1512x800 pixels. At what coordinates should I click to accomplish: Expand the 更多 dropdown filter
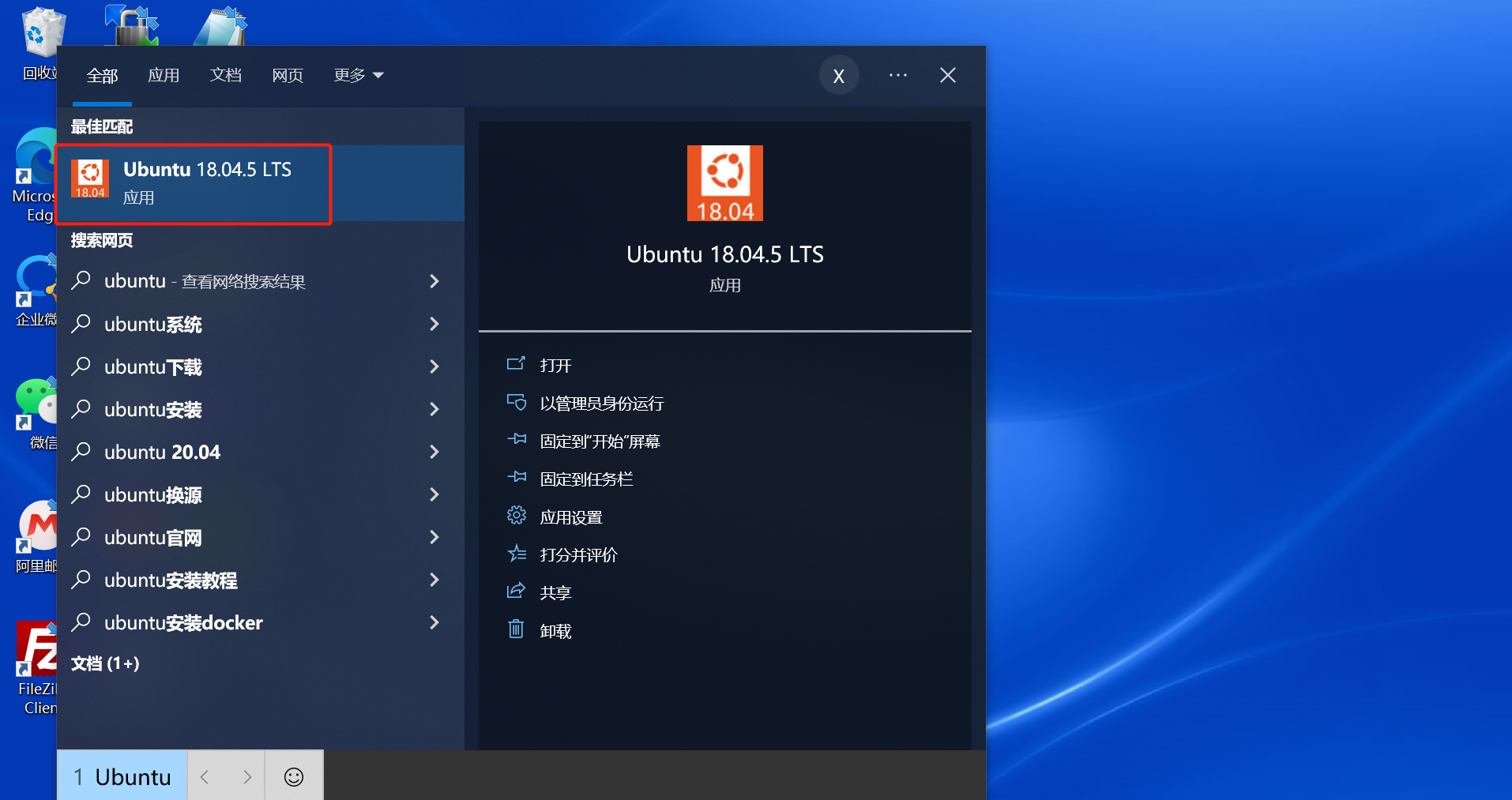pos(358,75)
